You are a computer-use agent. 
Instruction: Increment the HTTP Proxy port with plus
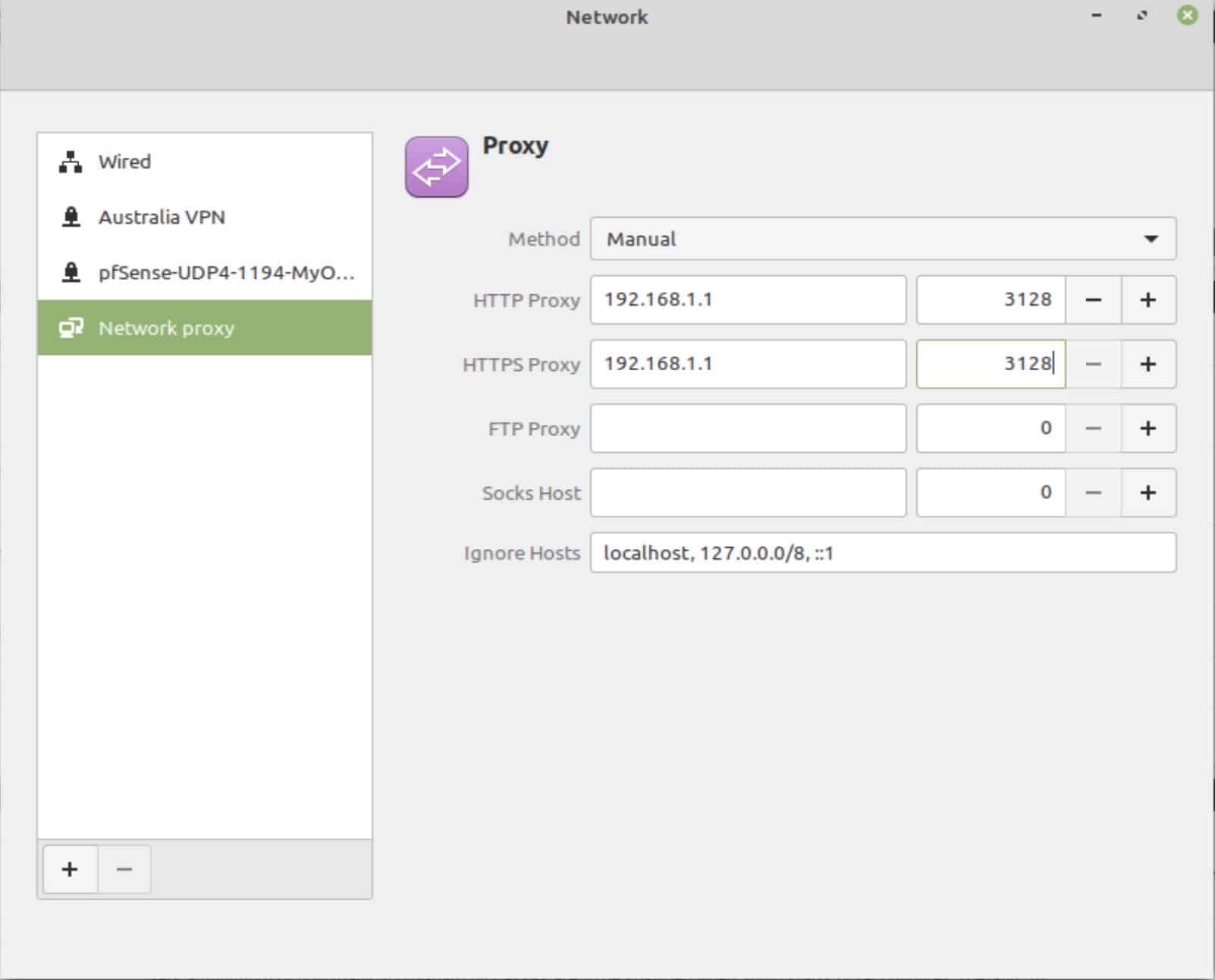pos(1148,300)
